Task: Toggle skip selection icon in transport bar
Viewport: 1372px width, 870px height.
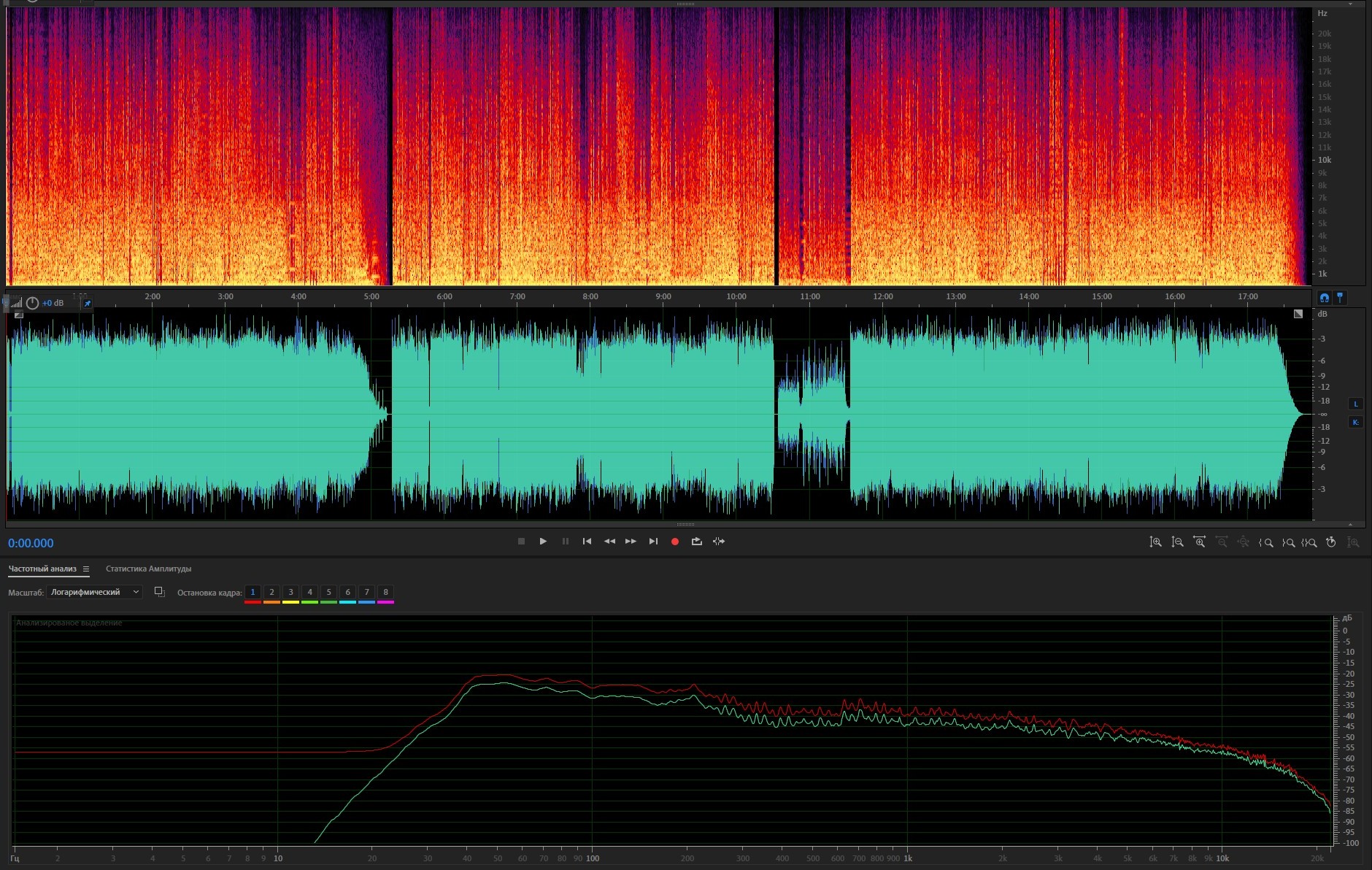Action: [719, 542]
